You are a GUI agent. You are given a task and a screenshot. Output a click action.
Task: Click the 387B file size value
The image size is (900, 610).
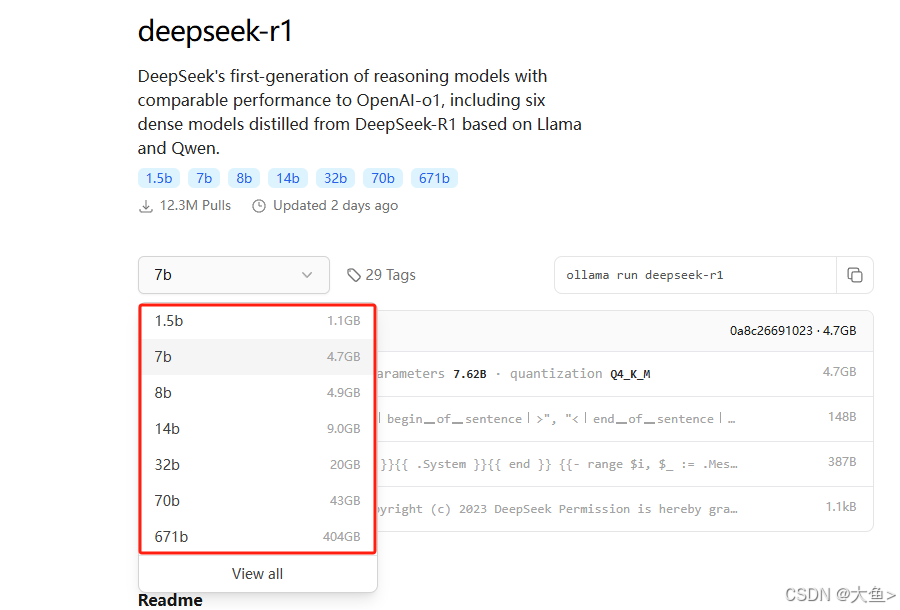click(842, 462)
